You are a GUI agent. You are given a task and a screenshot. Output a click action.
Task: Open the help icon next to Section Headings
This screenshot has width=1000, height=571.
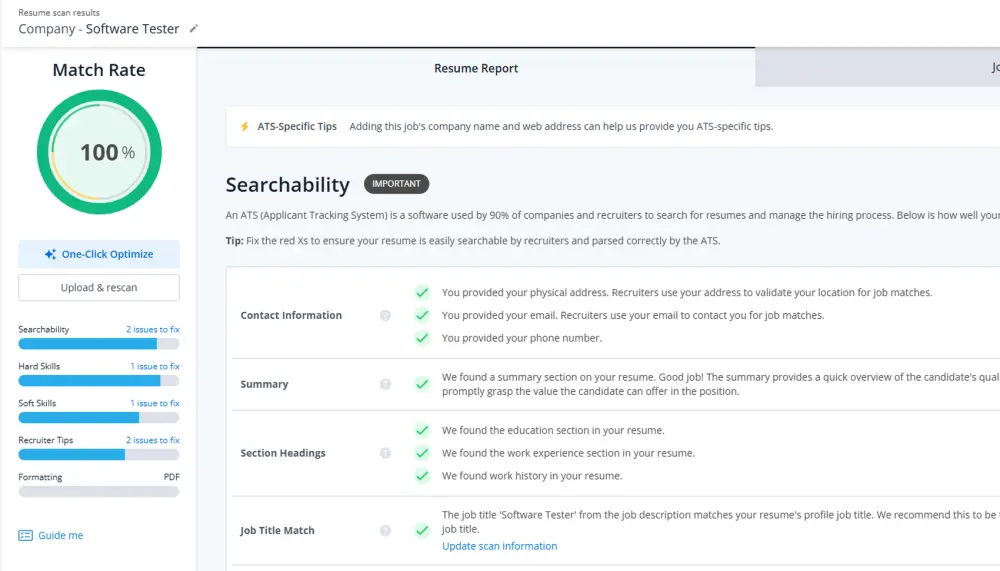click(x=385, y=453)
